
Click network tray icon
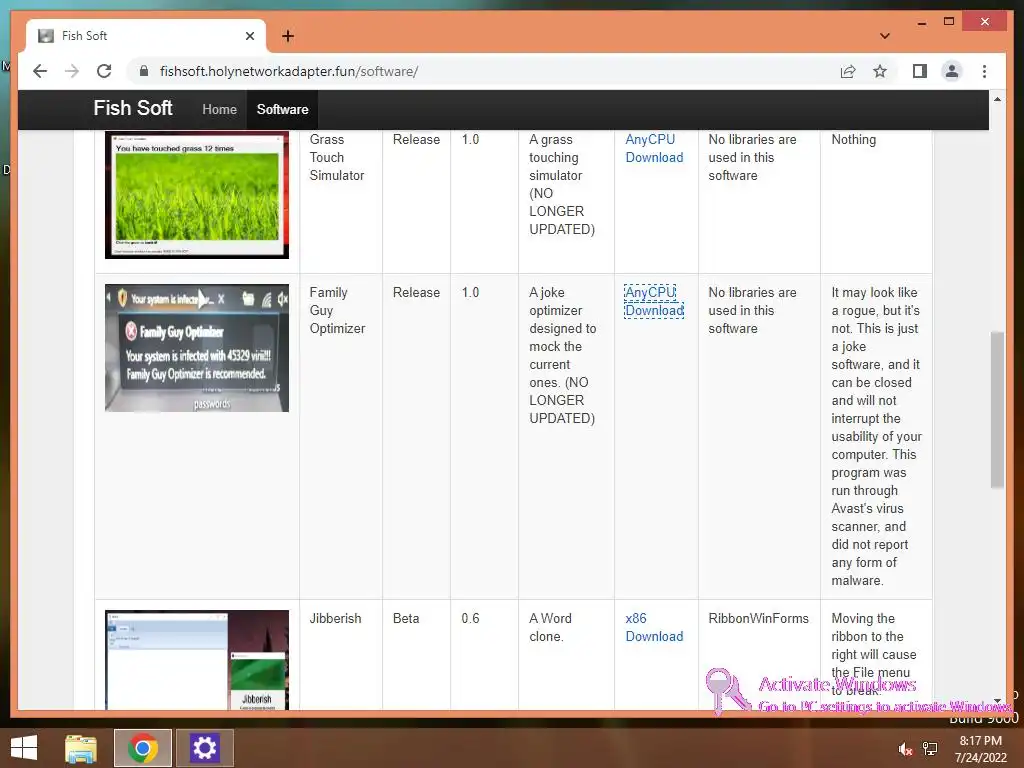(x=930, y=749)
